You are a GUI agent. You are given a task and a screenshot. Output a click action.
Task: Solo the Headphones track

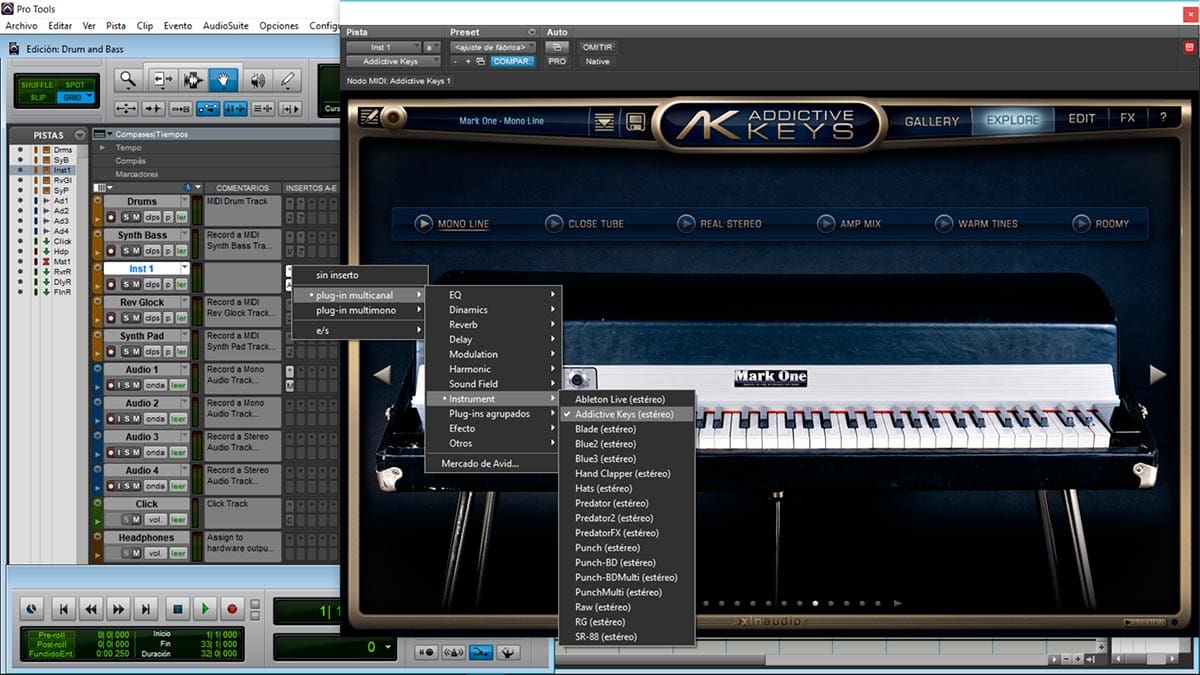(x=126, y=553)
